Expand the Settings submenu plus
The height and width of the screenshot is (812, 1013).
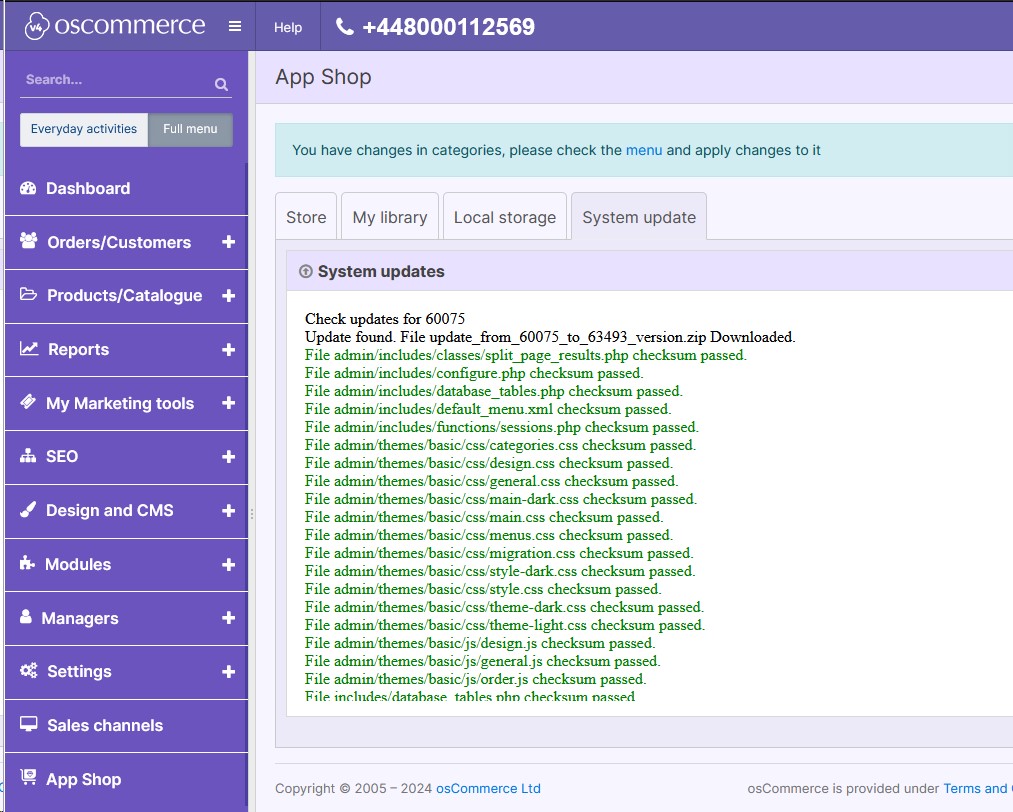point(228,672)
